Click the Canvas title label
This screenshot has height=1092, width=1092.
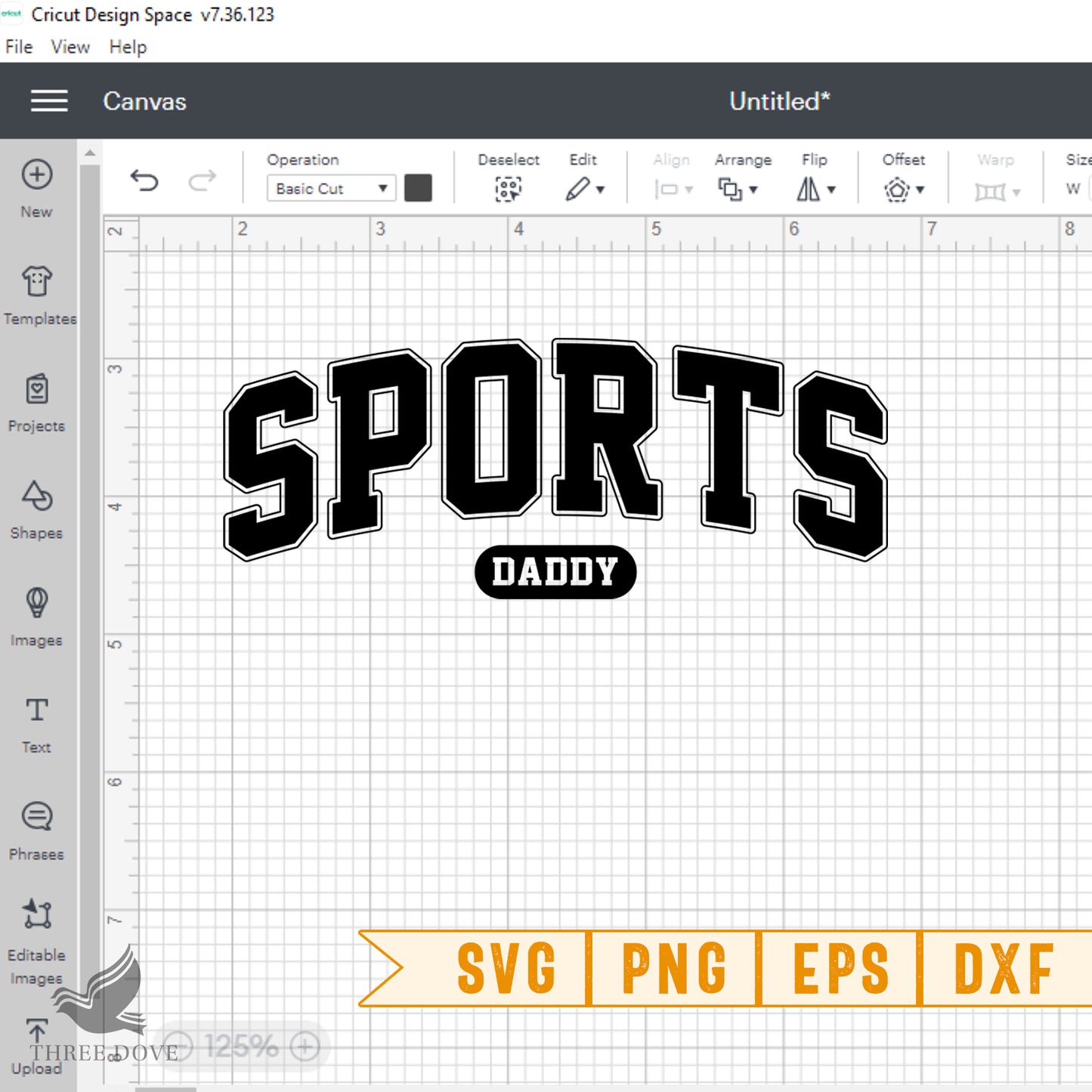click(x=144, y=101)
